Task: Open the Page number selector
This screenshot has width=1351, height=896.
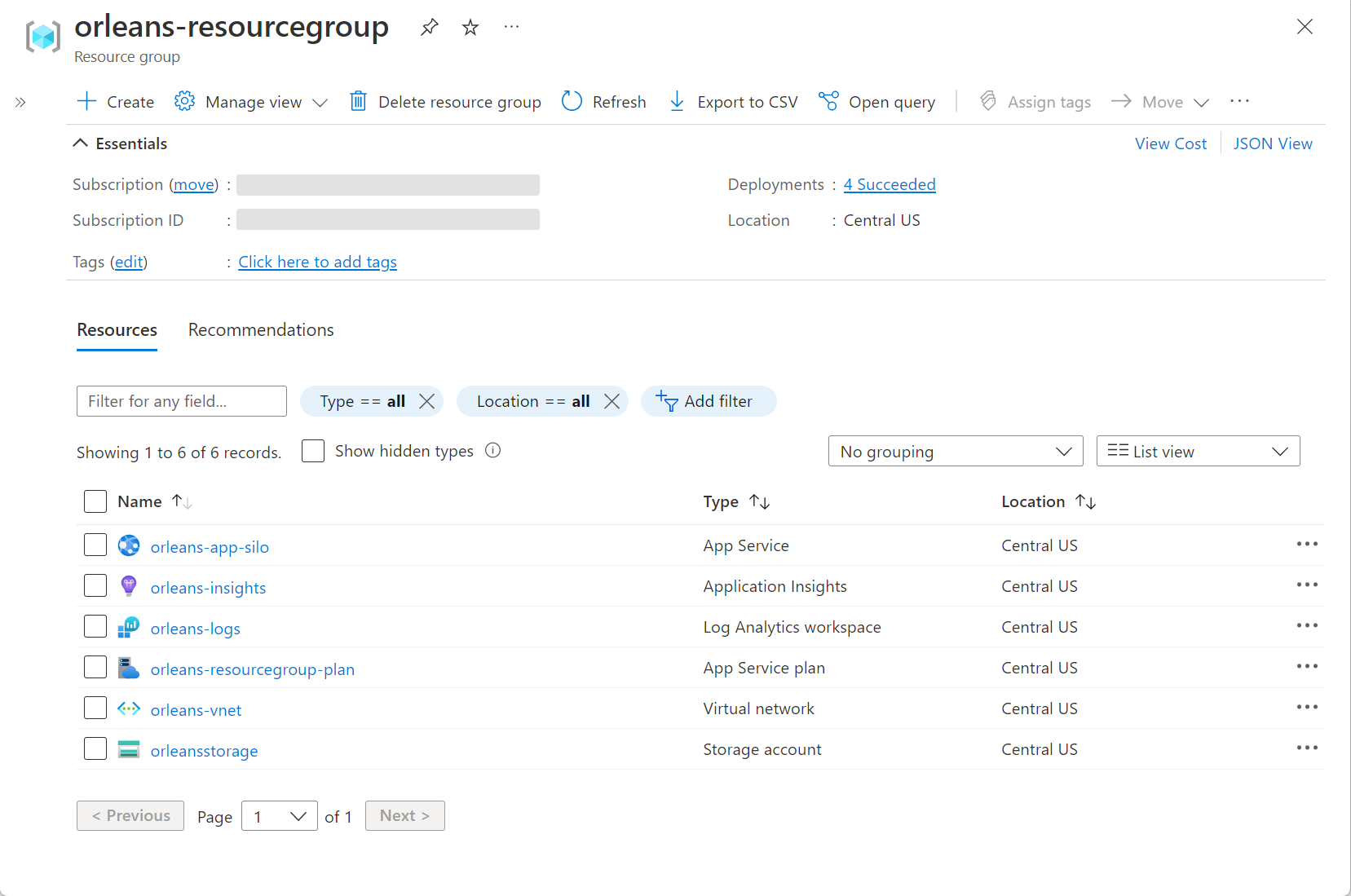Action: point(279,815)
